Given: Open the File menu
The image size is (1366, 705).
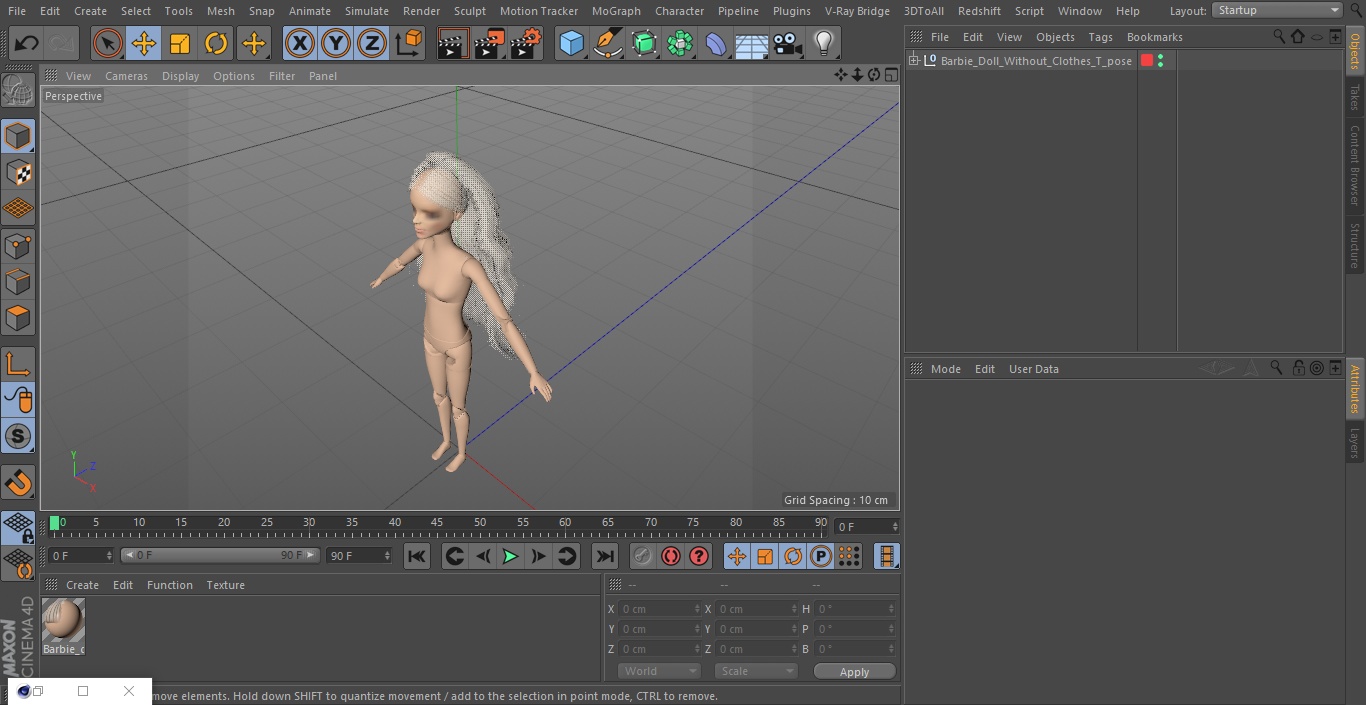Looking at the screenshot, I should point(17,11).
